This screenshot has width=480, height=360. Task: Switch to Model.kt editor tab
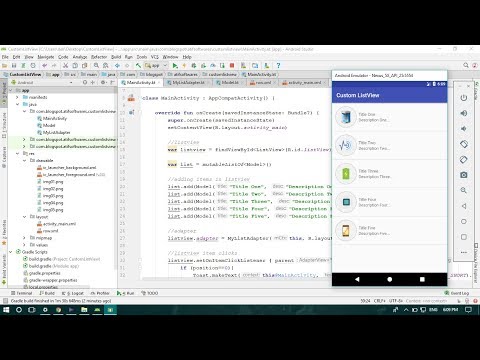230,82
